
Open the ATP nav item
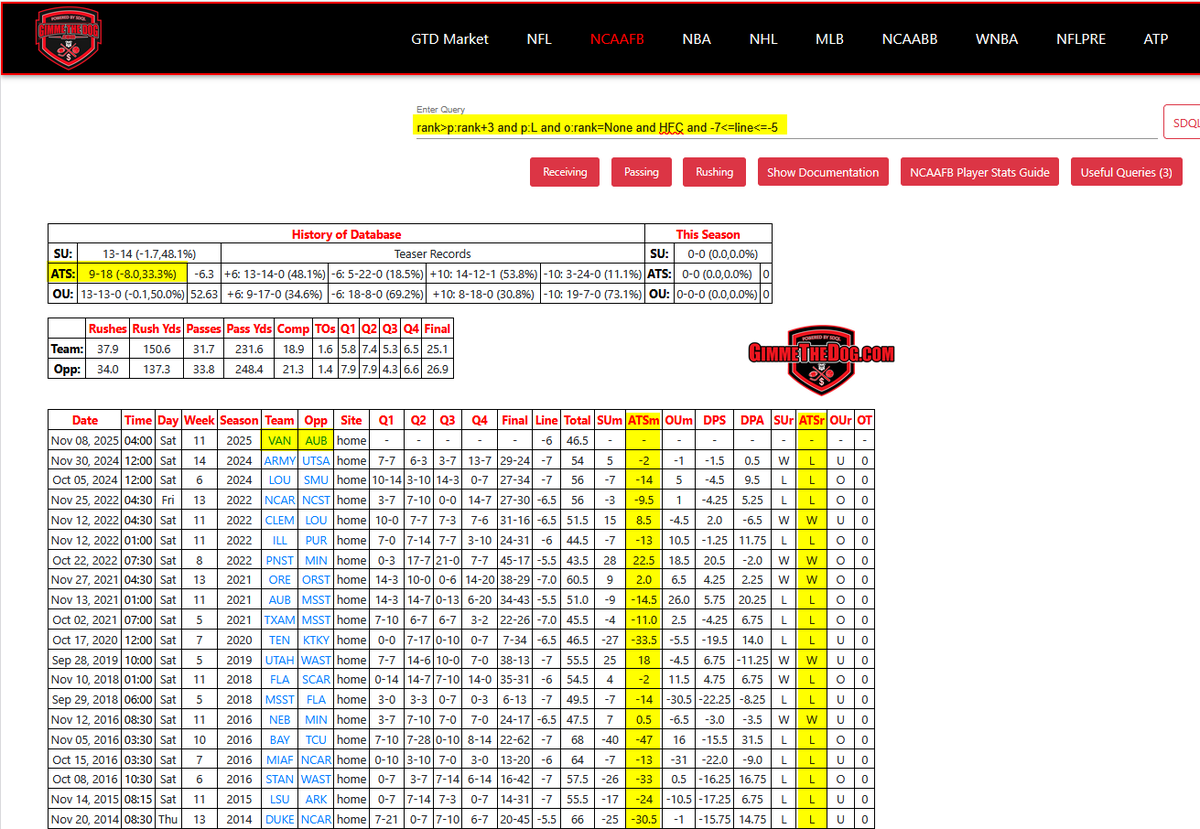[x=1155, y=39]
